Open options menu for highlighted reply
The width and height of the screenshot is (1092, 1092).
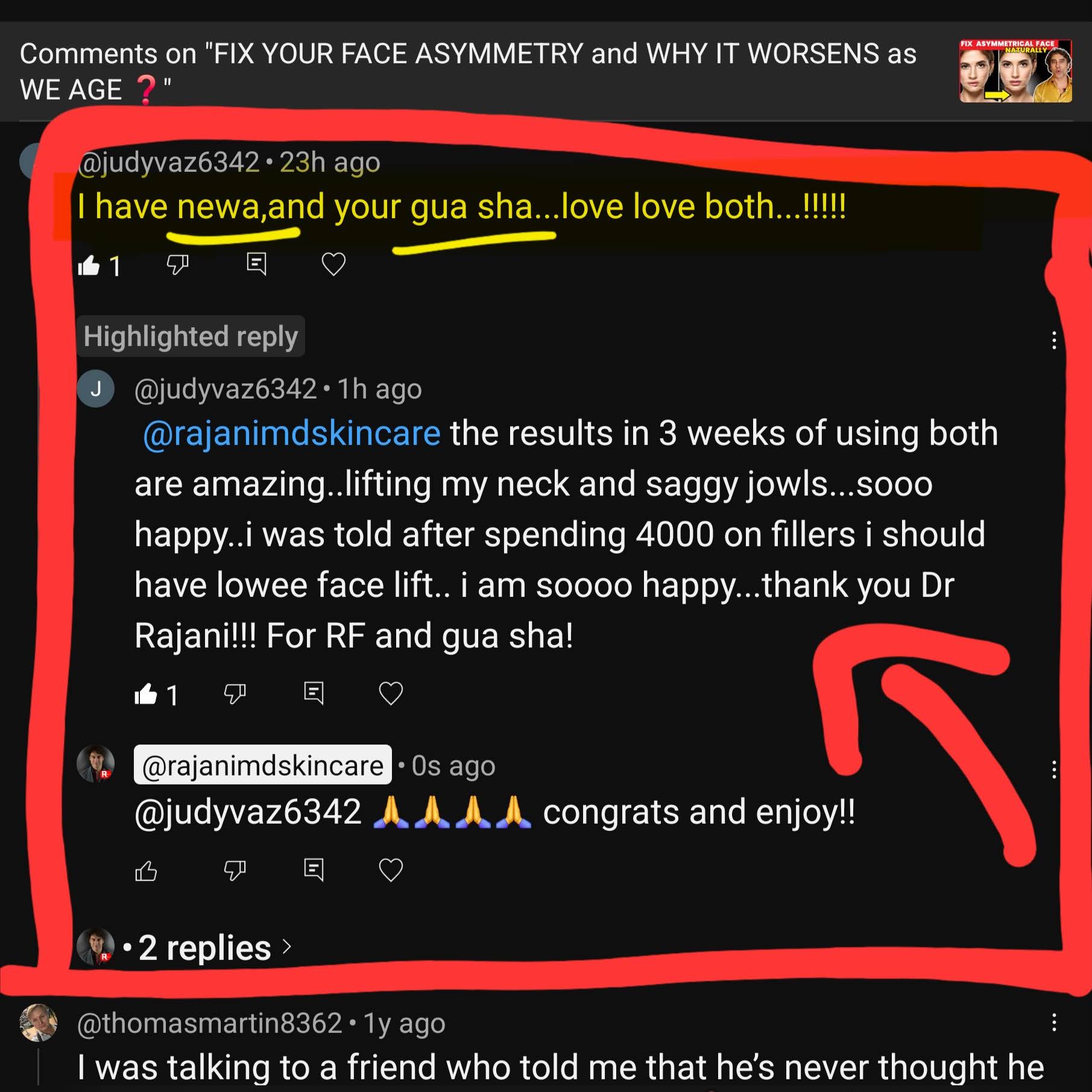pos(1053,341)
